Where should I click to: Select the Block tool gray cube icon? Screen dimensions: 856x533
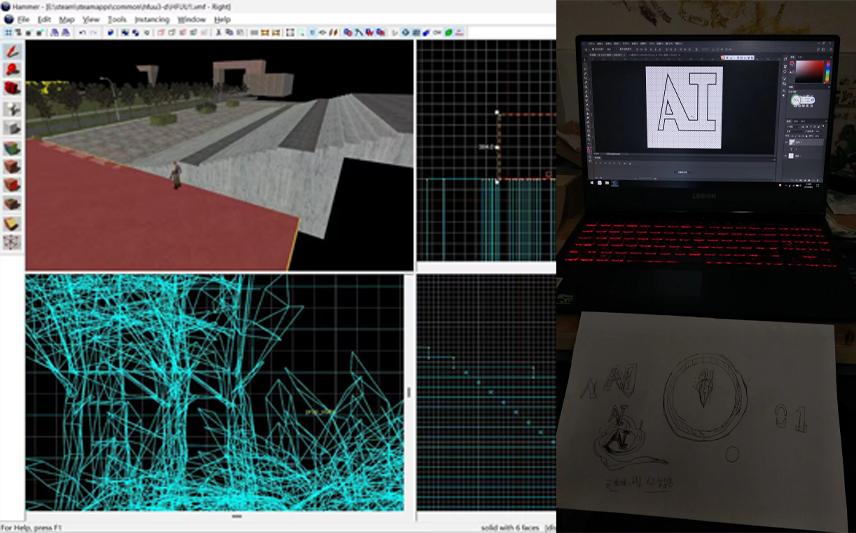pos(13,127)
